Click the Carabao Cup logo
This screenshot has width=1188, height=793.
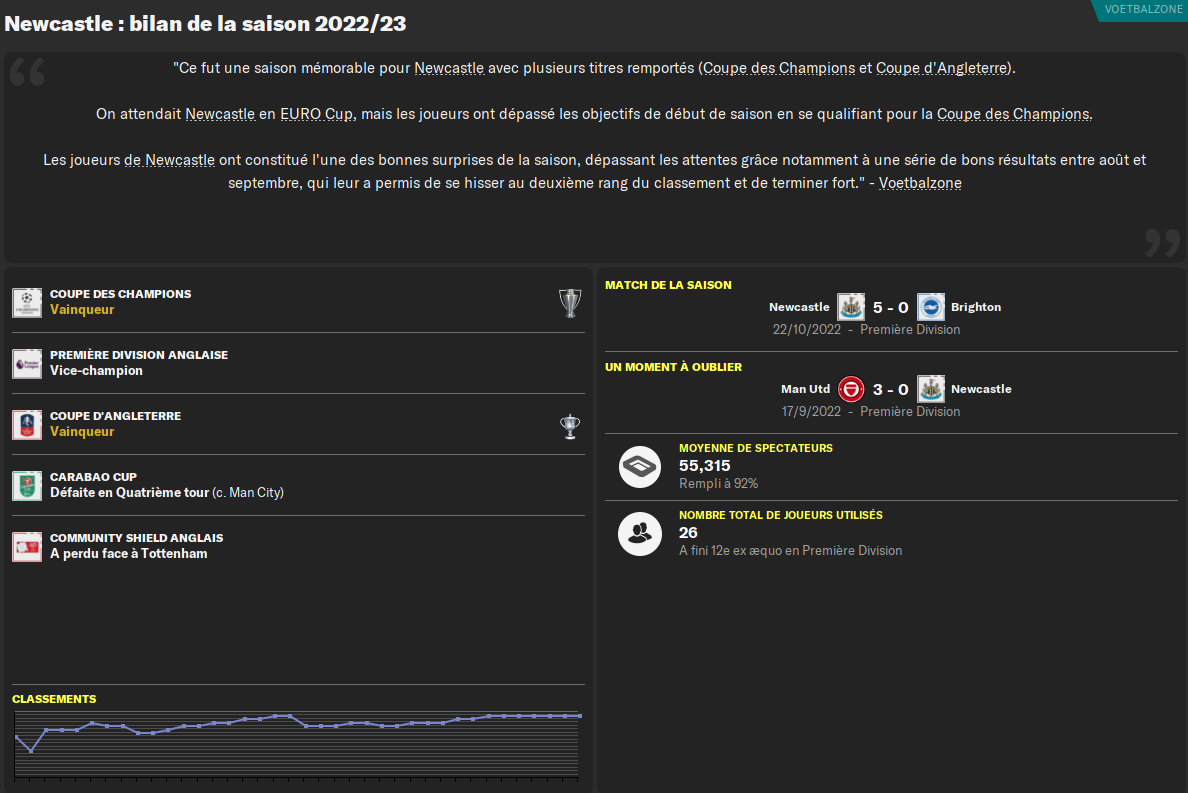tap(27, 485)
